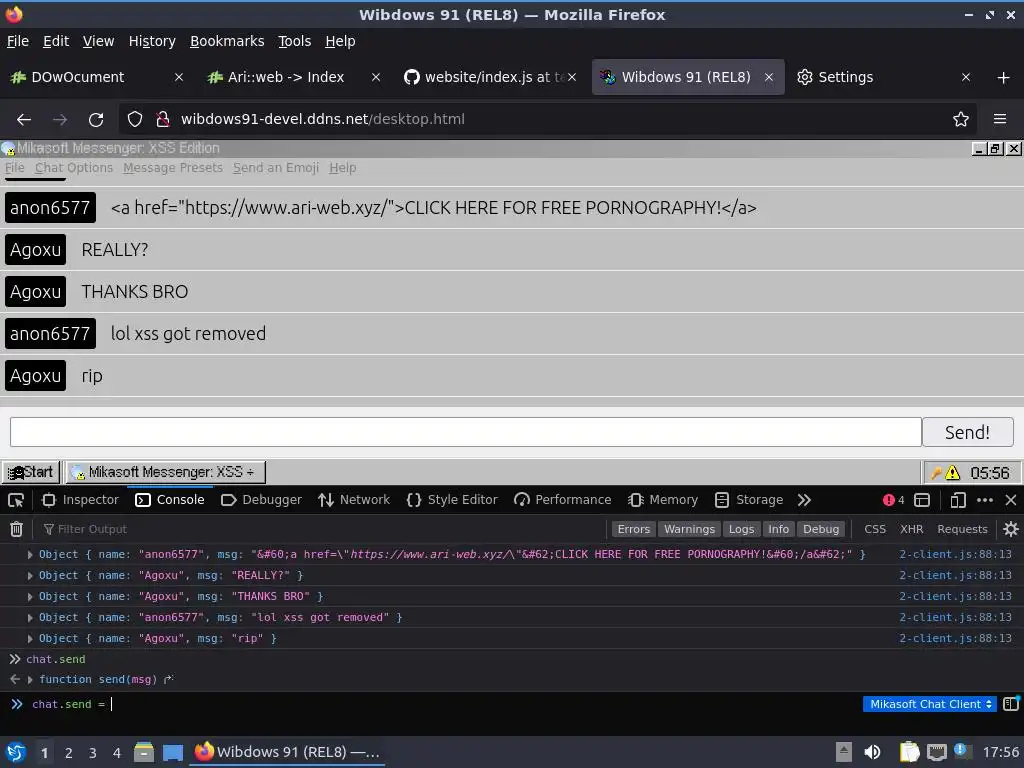
Task: Expand the function send(msg) result
Action: click(30, 680)
